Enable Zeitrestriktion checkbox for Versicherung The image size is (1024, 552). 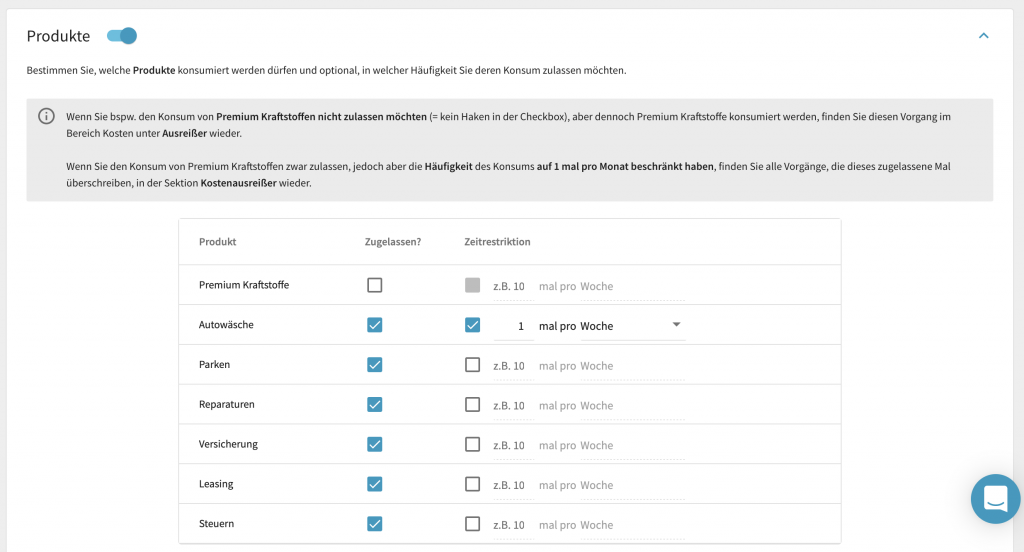tap(472, 444)
